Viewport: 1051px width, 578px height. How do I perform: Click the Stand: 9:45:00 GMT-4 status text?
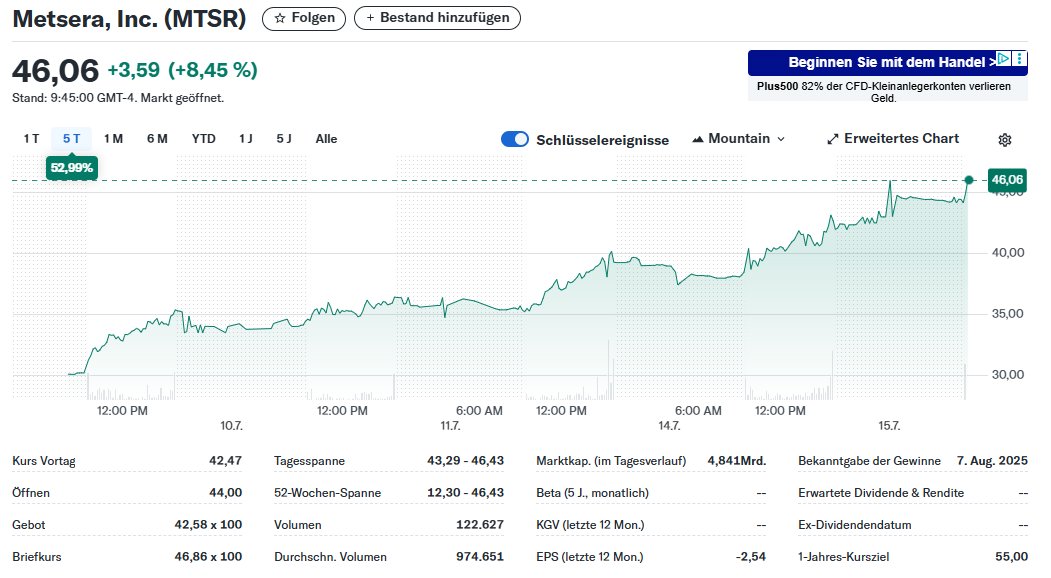coord(118,98)
